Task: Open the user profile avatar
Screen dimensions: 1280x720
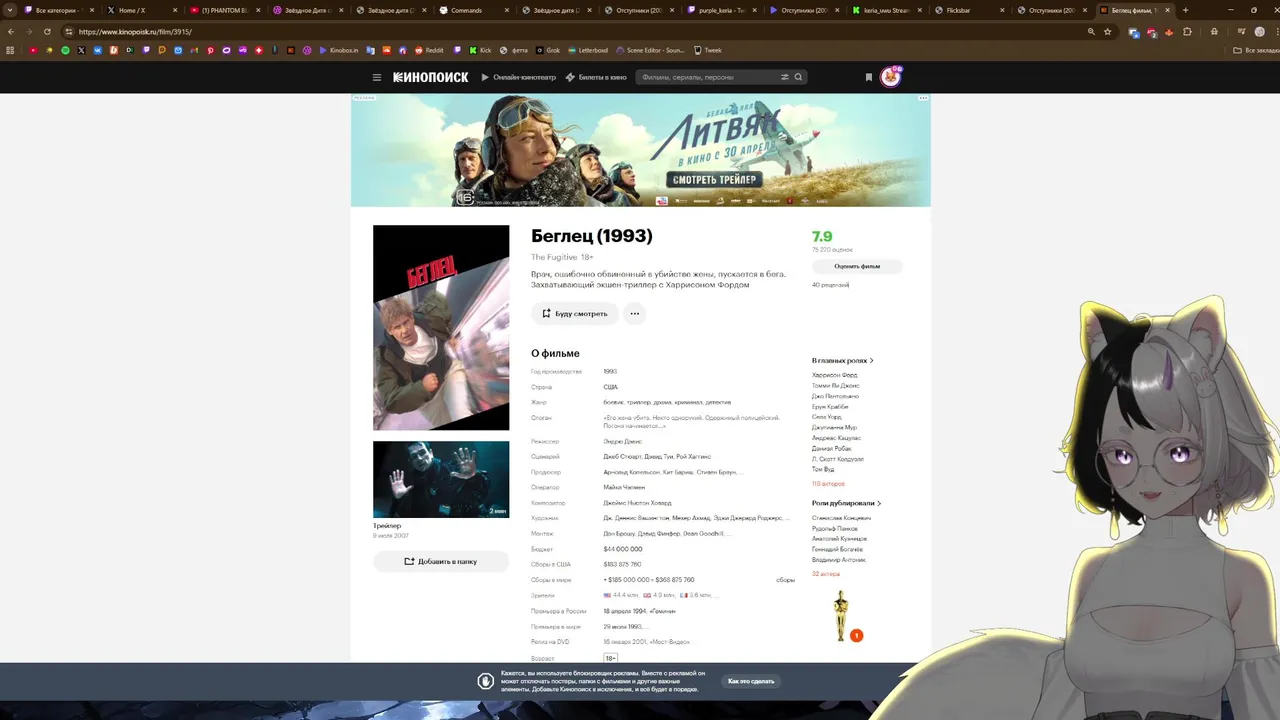Action: 890,77
